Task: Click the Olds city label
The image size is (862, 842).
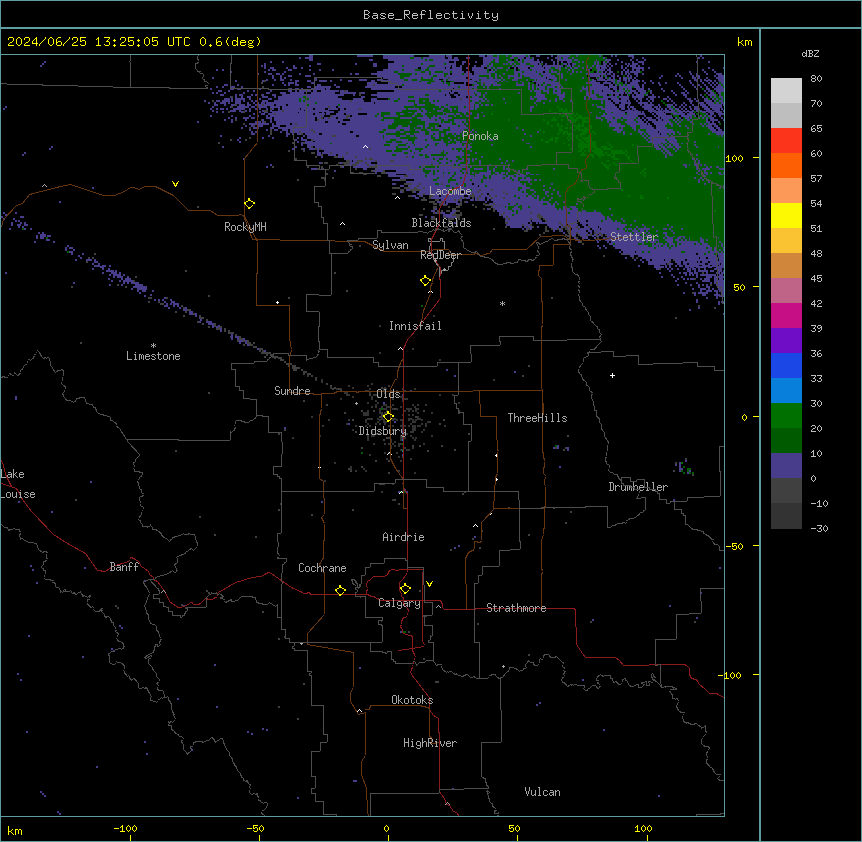Action: 388,394
